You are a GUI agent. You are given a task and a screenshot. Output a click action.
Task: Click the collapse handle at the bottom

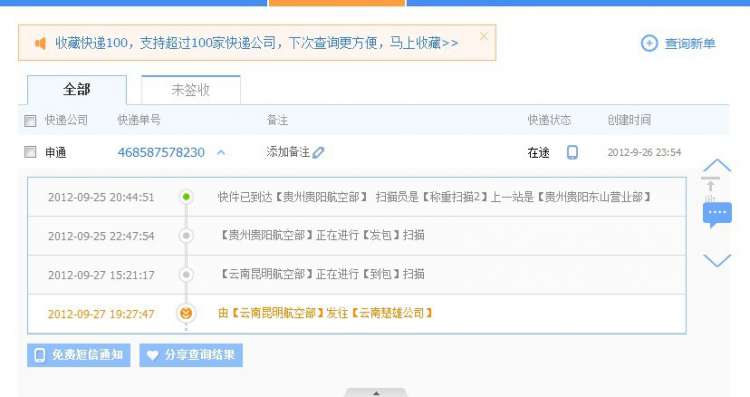click(x=376, y=393)
